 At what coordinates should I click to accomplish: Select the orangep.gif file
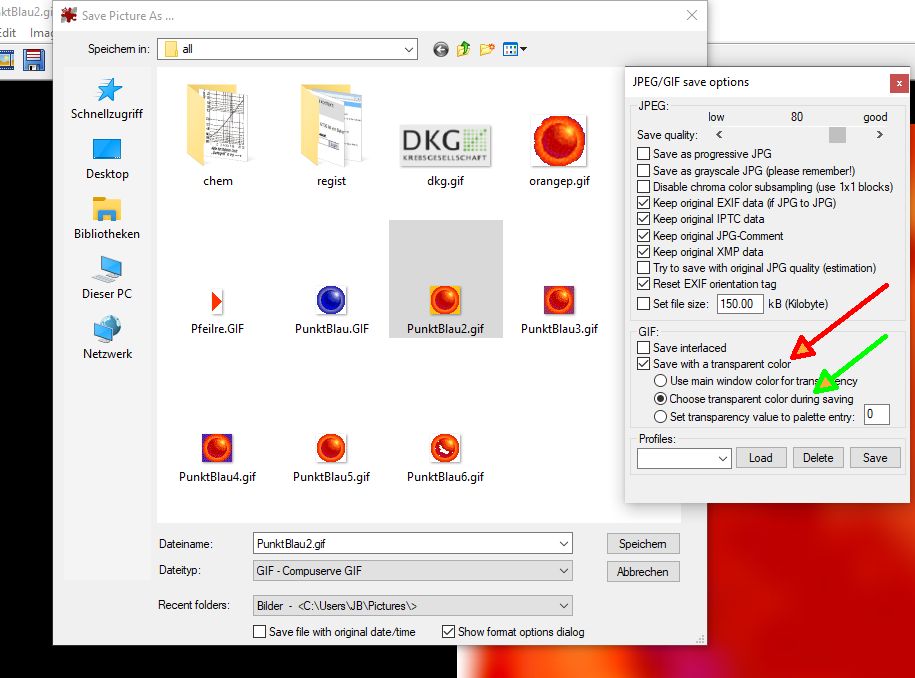coord(559,152)
